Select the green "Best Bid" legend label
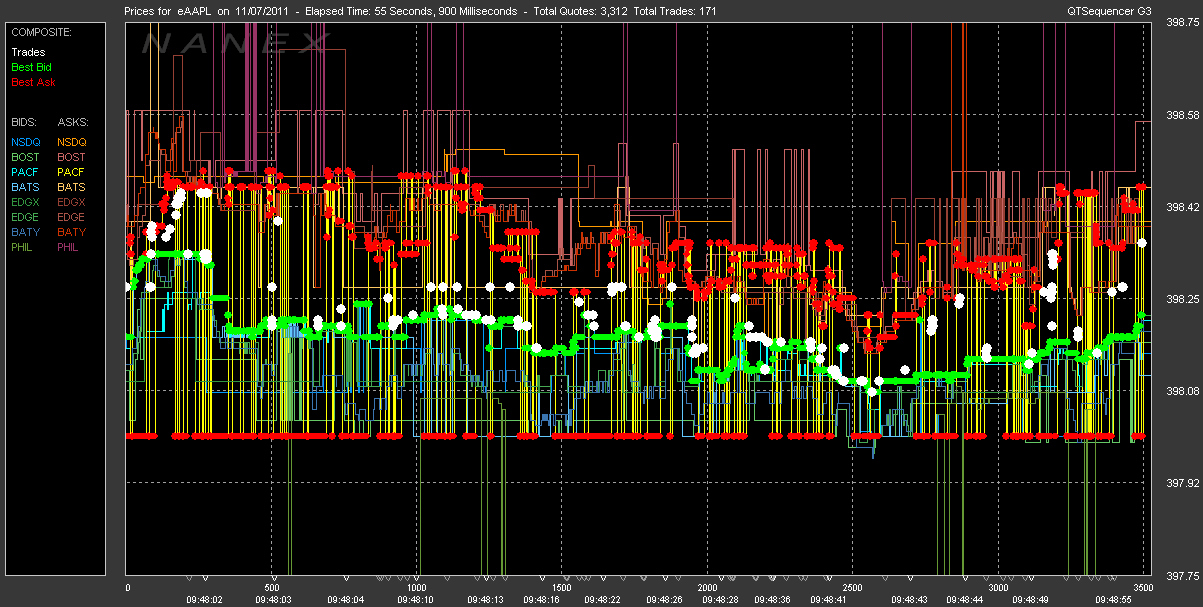The image size is (1203, 607). (x=31, y=66)
